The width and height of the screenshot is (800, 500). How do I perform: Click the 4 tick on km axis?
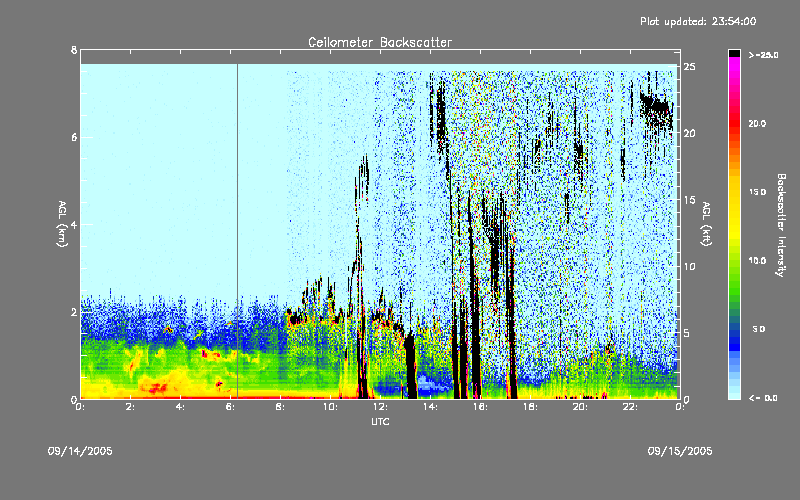tap(74, 224)
